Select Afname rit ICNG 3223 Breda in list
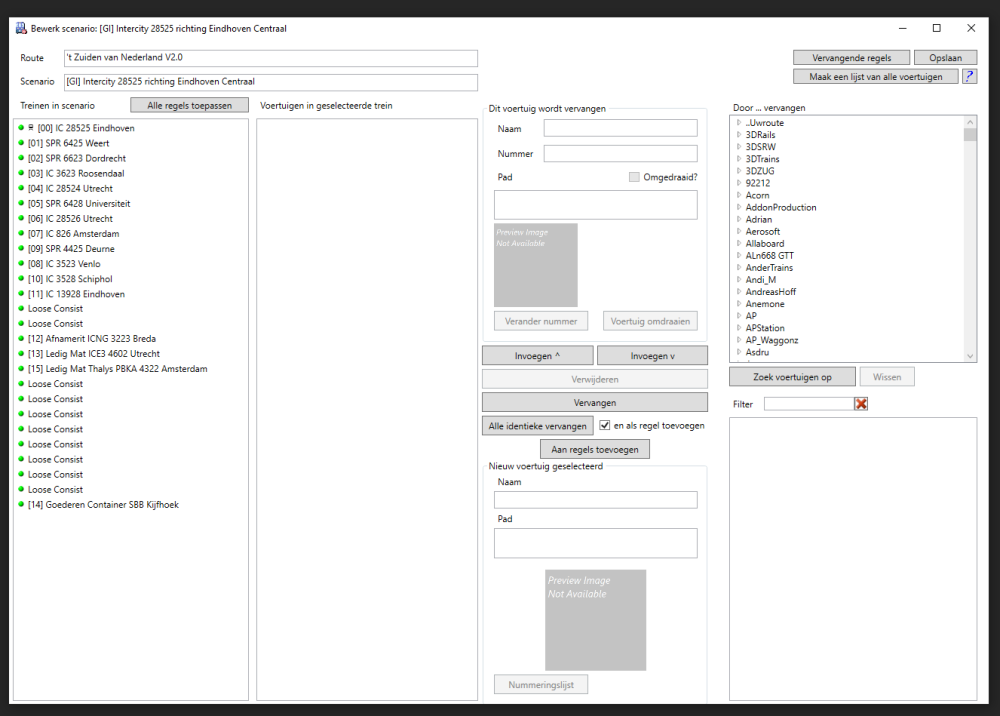Viewport: 1000px width, 716px height. [x=92, y=339]
